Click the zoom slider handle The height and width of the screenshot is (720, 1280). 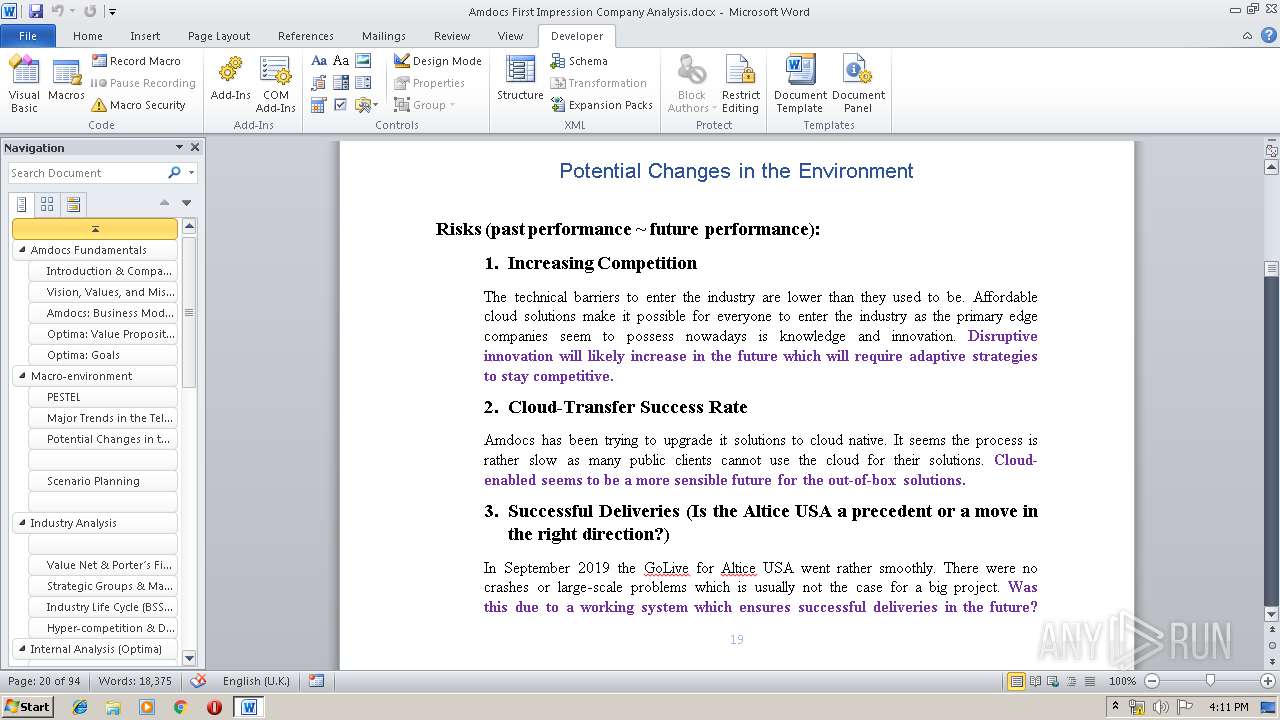coord(1210,681)
